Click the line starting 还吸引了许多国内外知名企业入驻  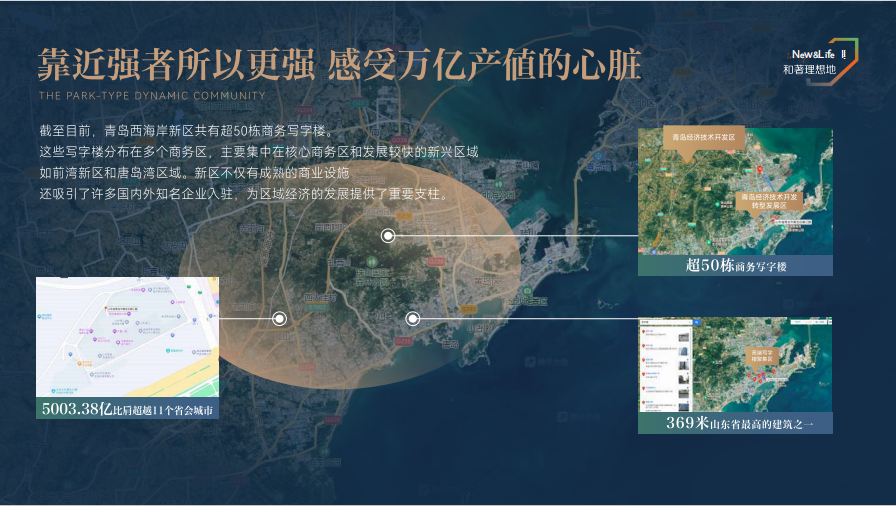click(x=243, y=194)
